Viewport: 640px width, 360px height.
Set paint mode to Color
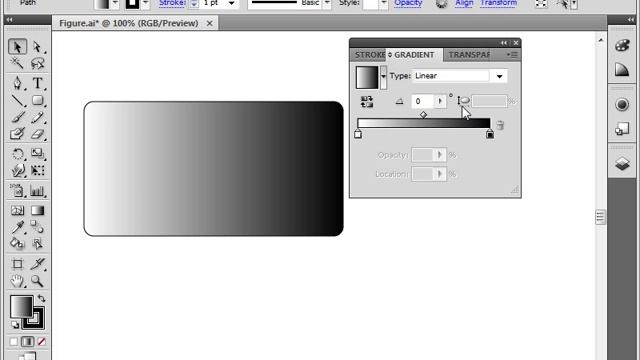point(13,341)
